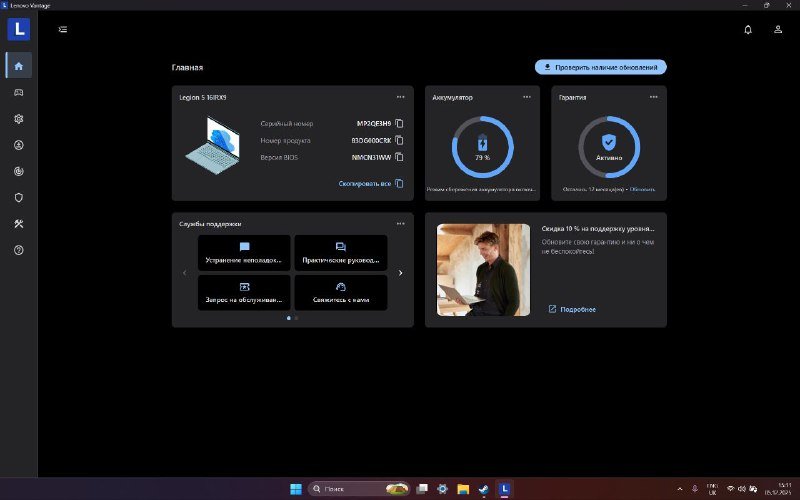The height and width of the screenshot is (500, 800).
Task: Go to previous page of support services
Action: tap(185, 273)
